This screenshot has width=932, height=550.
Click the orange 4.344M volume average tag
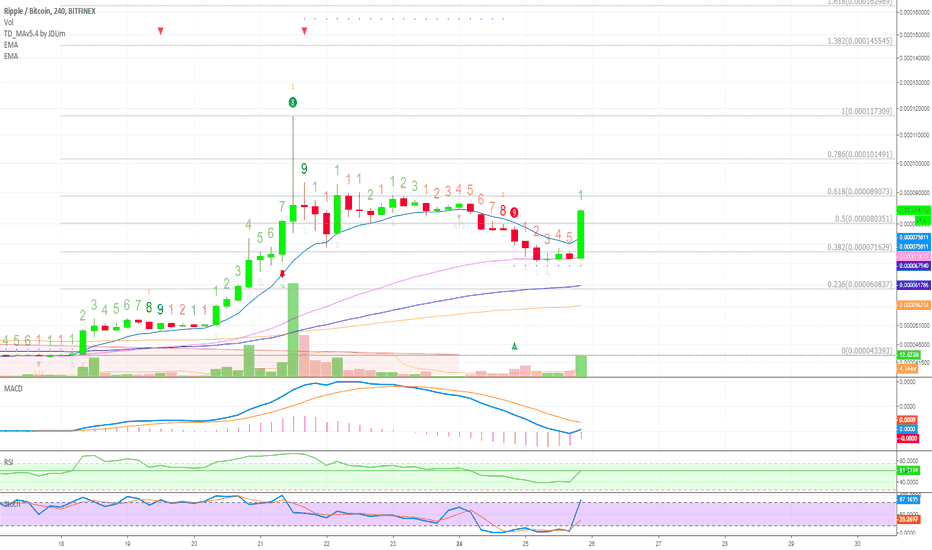pyautogui.click(x=908, y=369)
